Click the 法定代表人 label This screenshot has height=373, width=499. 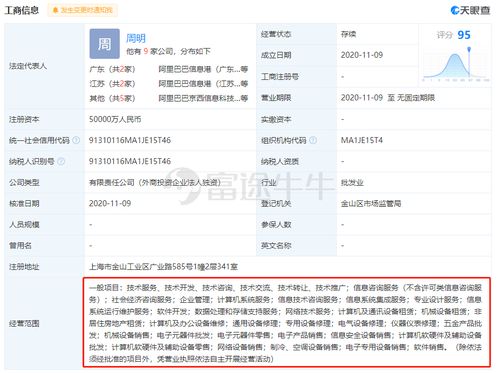point(28,66)
